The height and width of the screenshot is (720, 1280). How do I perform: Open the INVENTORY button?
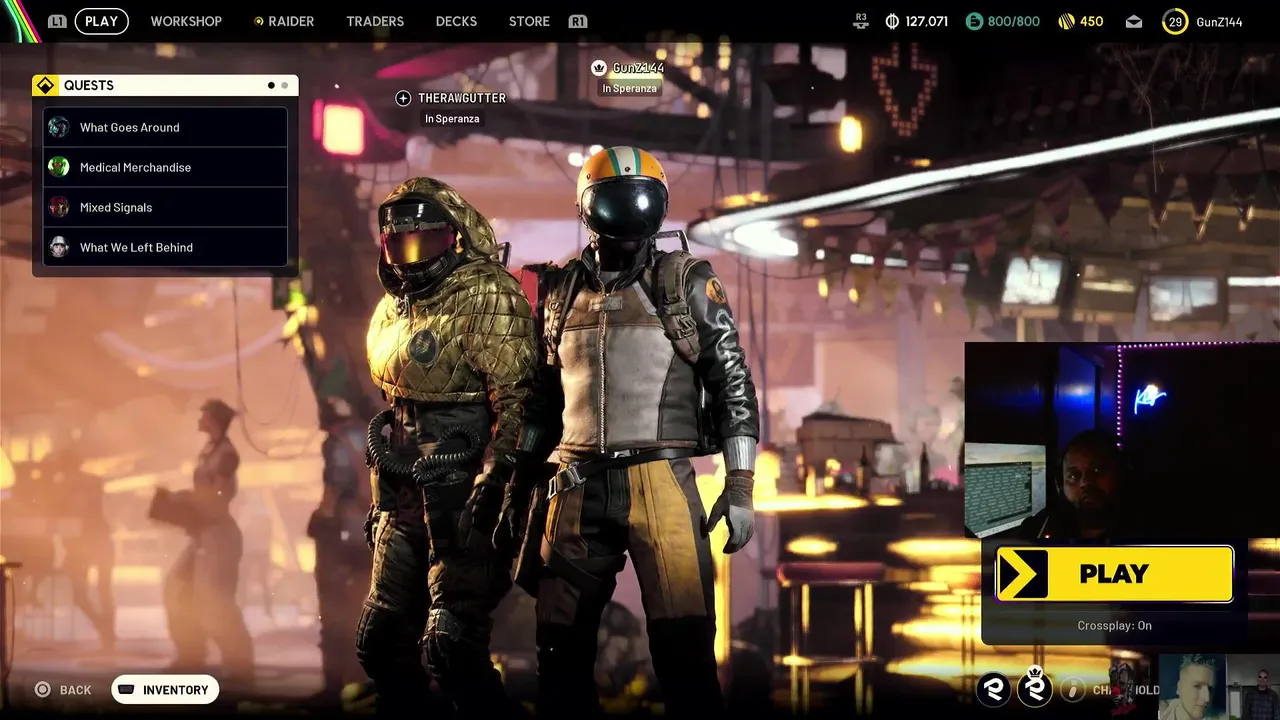(x=165, y=690)
